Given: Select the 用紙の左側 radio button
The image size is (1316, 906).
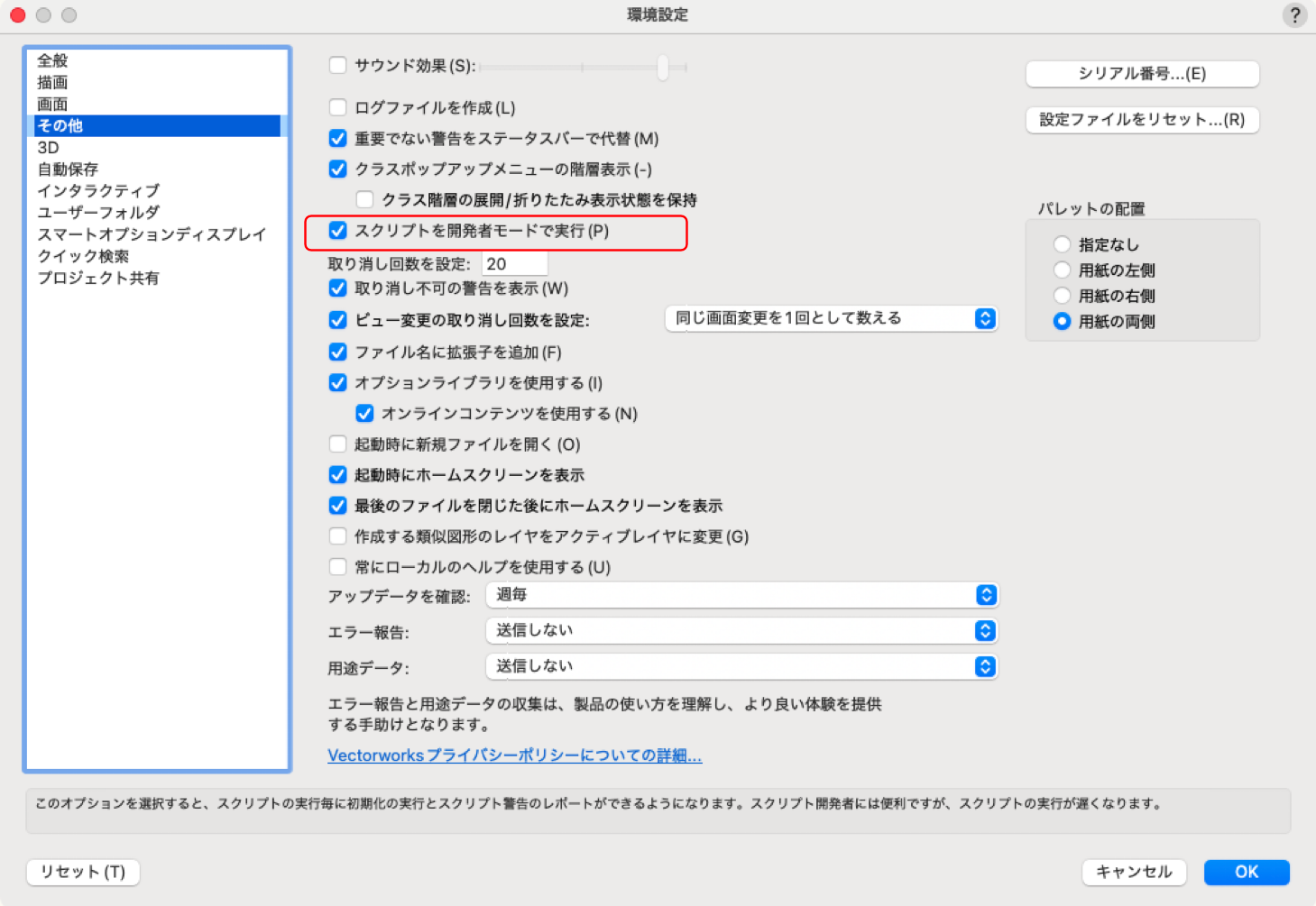Looking at the screenshot, I should coord(1063,270).
